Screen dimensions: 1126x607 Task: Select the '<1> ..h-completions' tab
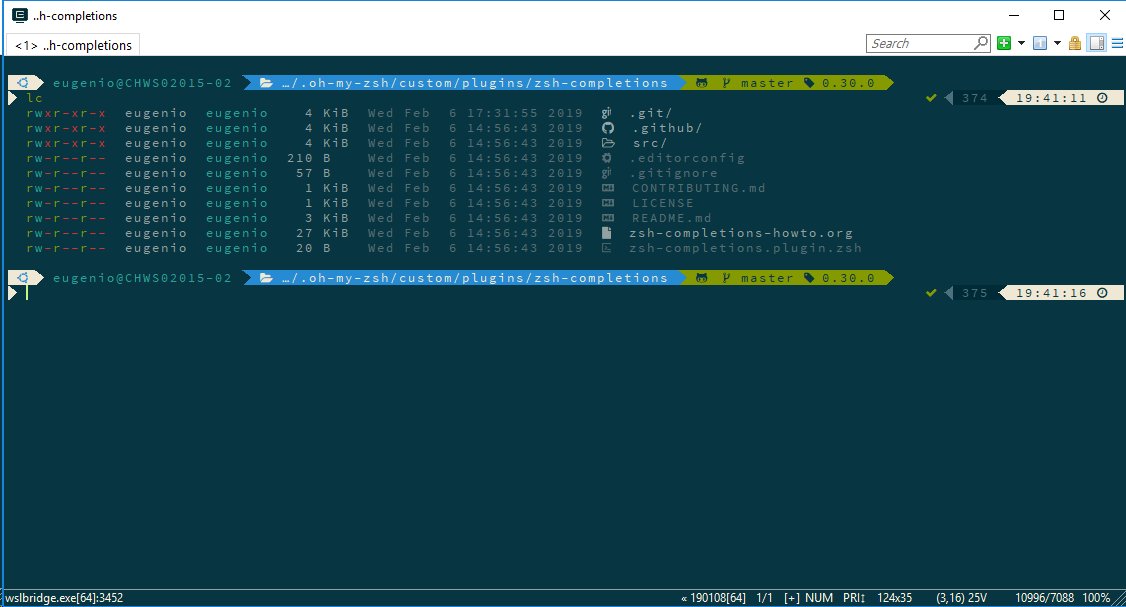[73, 45]
